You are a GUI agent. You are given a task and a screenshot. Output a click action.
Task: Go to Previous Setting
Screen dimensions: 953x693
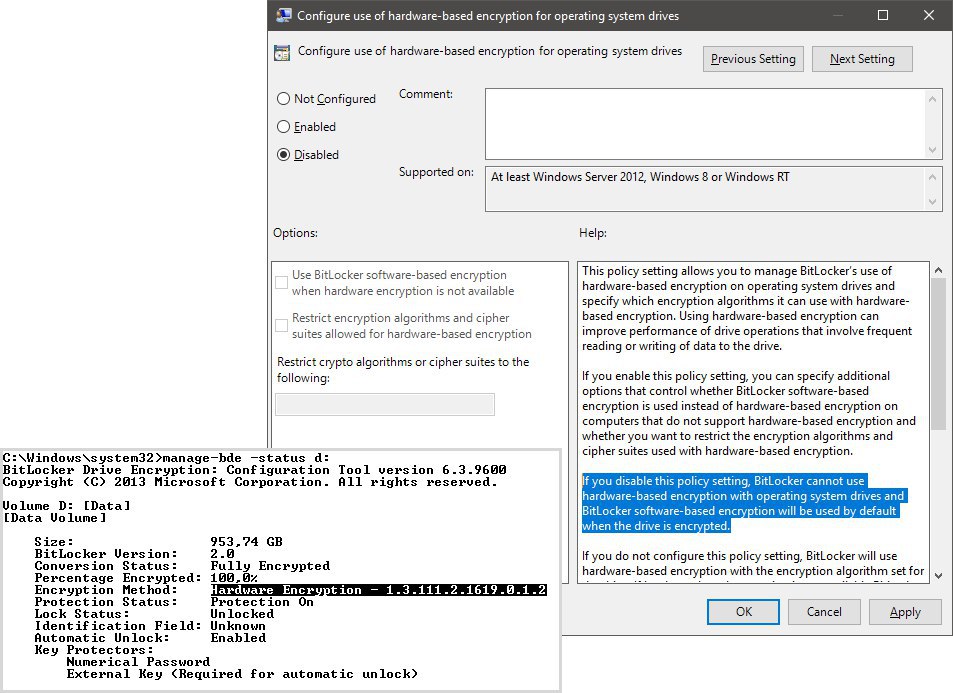coord(753,59)
